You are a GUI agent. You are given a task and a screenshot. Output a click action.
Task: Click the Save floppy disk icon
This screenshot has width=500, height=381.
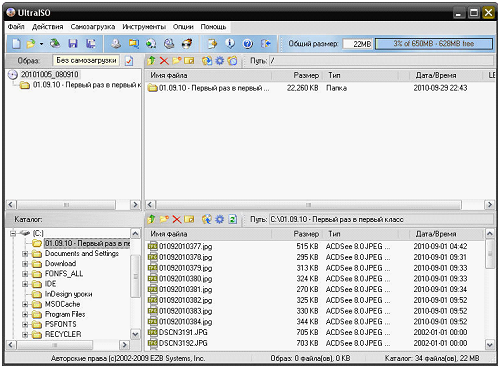[x=73, y=44]
